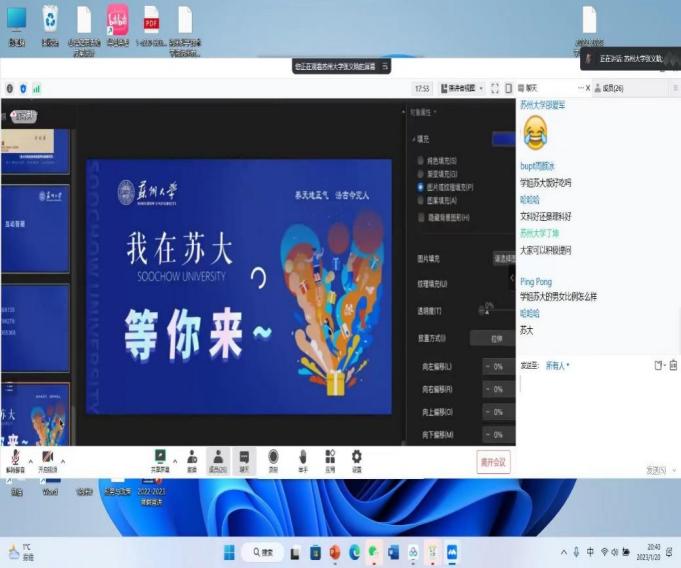Adjust the transparency (透明度) slider

(488, 311)
